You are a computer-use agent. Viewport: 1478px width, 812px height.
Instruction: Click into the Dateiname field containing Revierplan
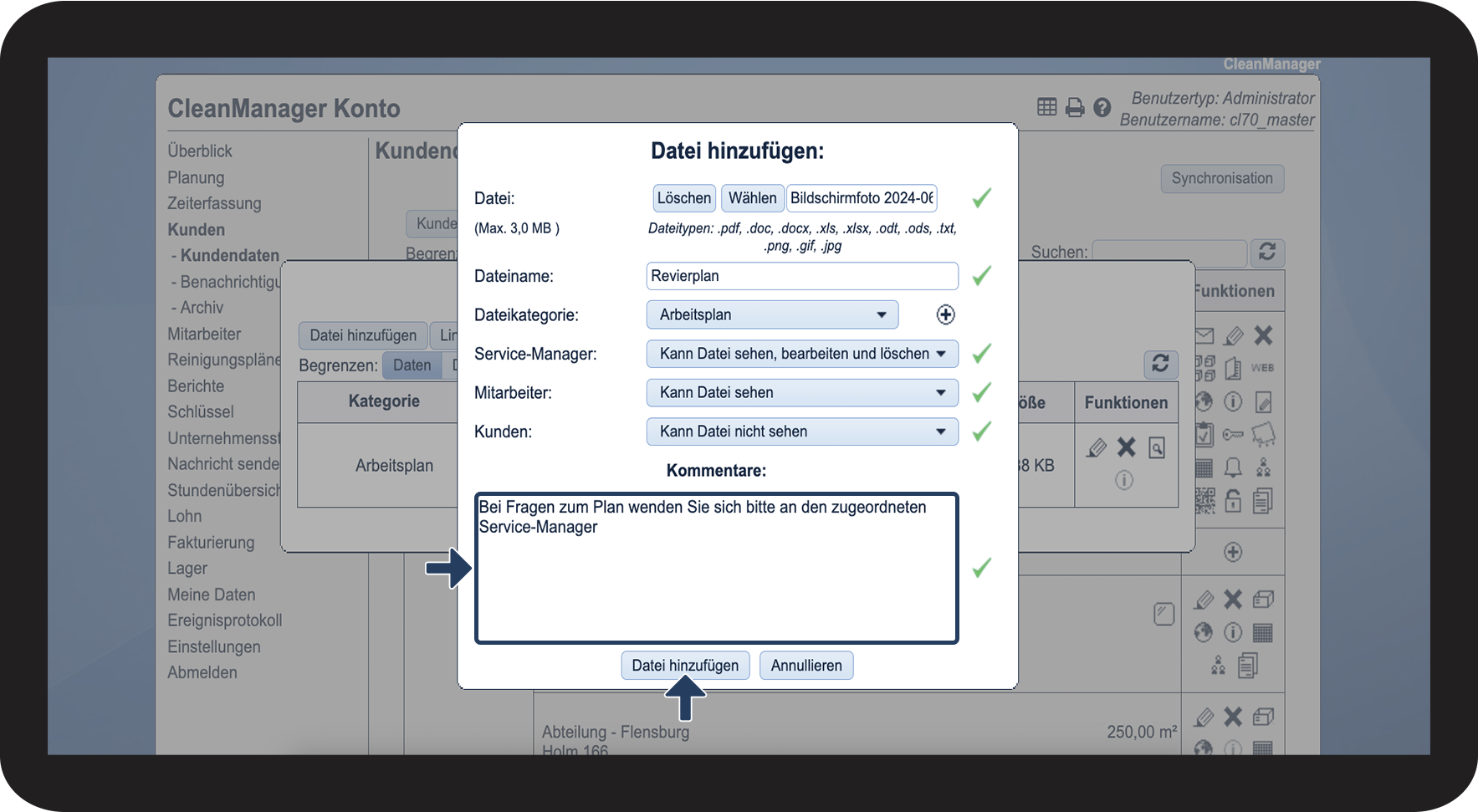[801, 276]
